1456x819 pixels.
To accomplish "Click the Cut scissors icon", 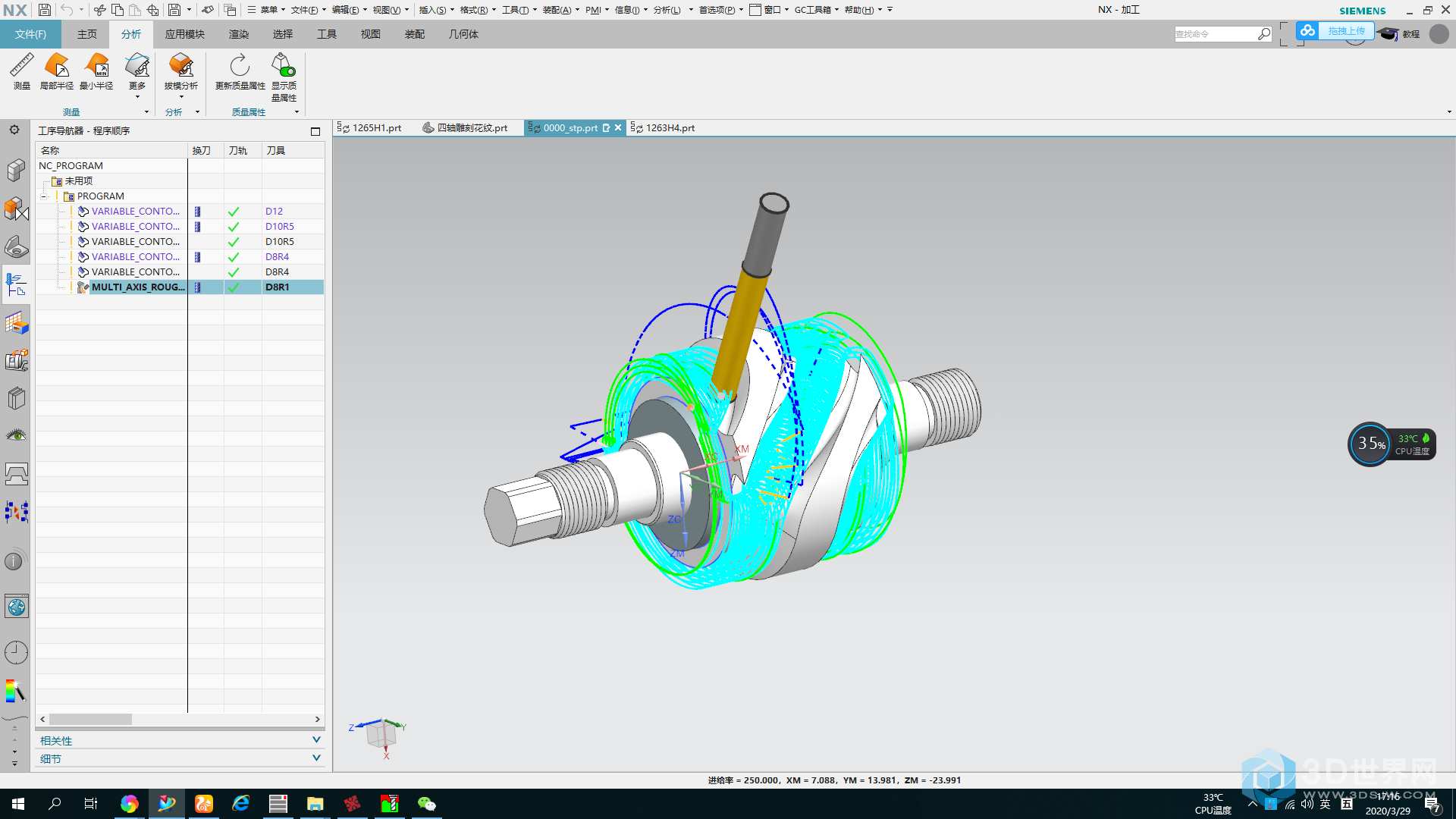I will pyautogui.click(x=99, y=10).
